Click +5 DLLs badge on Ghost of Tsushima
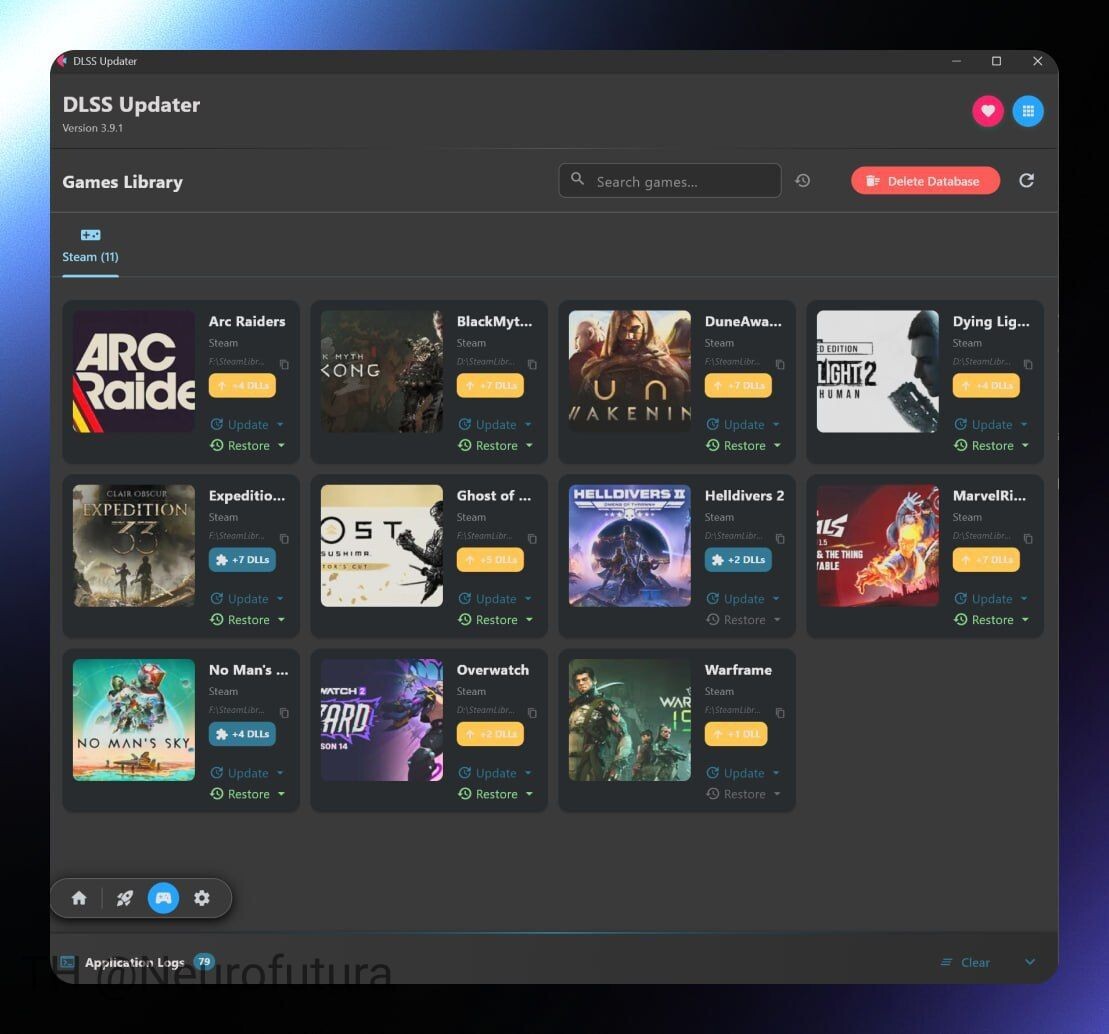This screenshot has height=1034, width=1109. (x=490, y=559)
